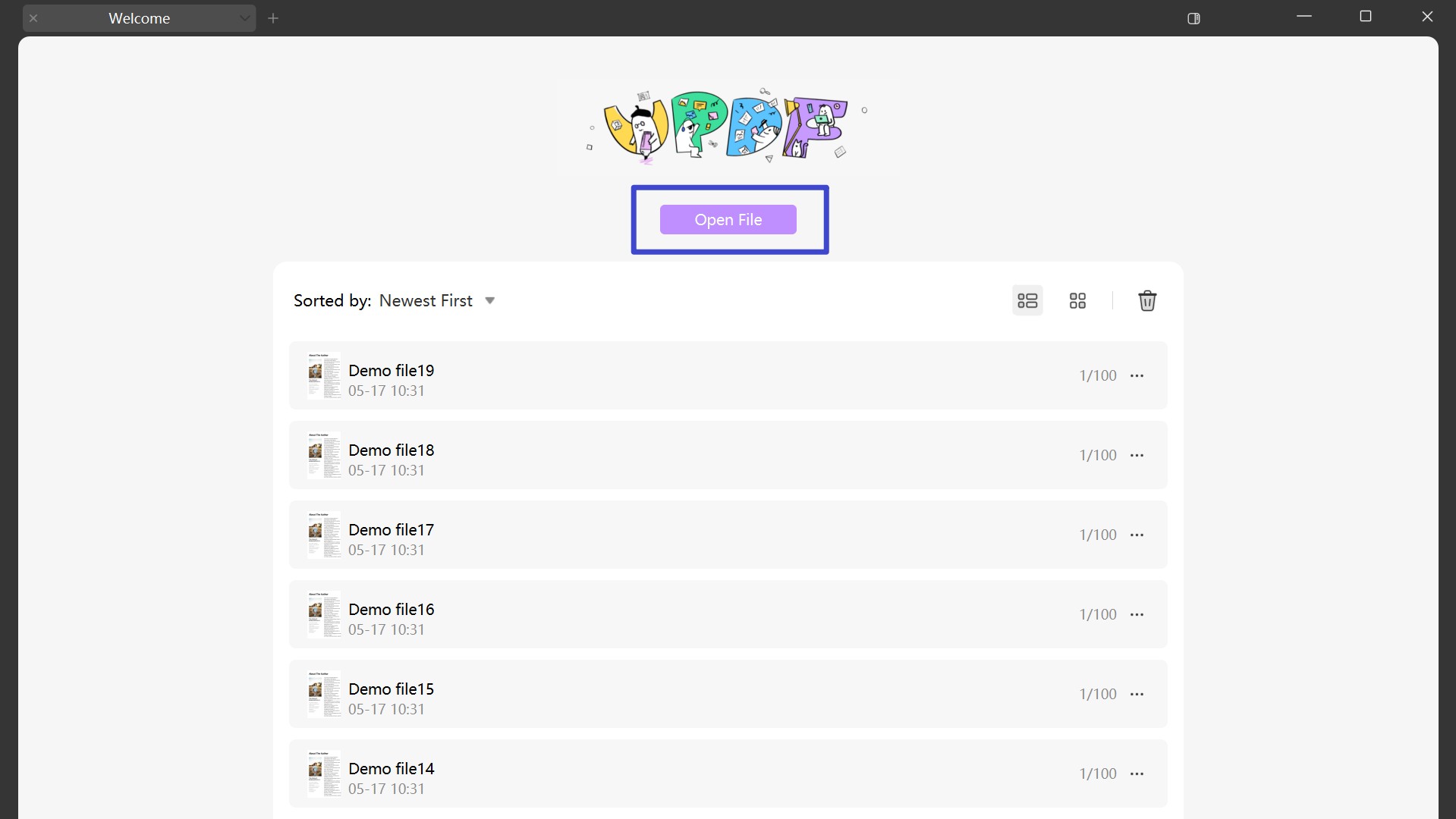Image resolution: width=1456 pixels, height=819 pixels.
Task: Open more options for Demo file15
Action: pos(1137,694)
